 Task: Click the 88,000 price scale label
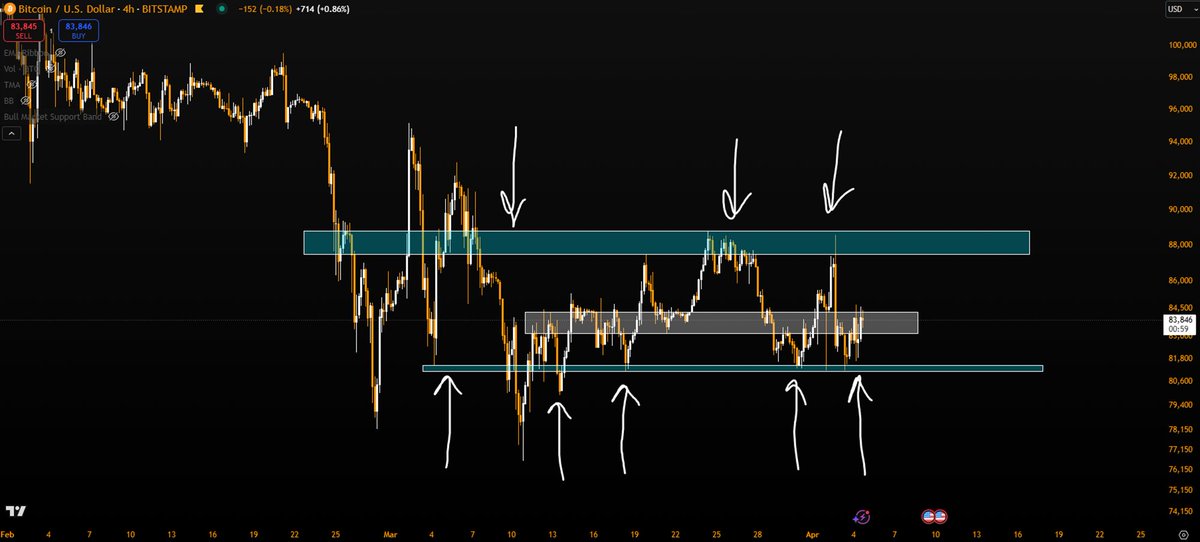coord(1179,245)
